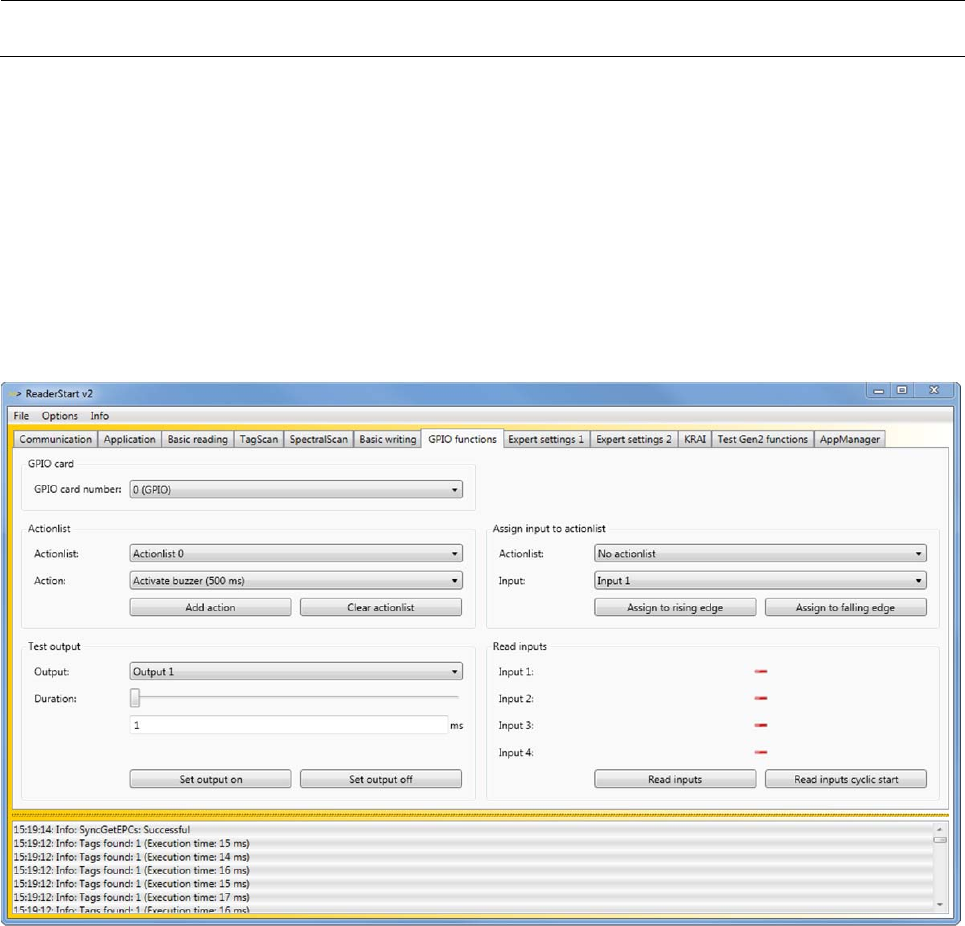Go to the Expert settings 1 tab
The image size is (965, 926).
[x=546, y=439]
